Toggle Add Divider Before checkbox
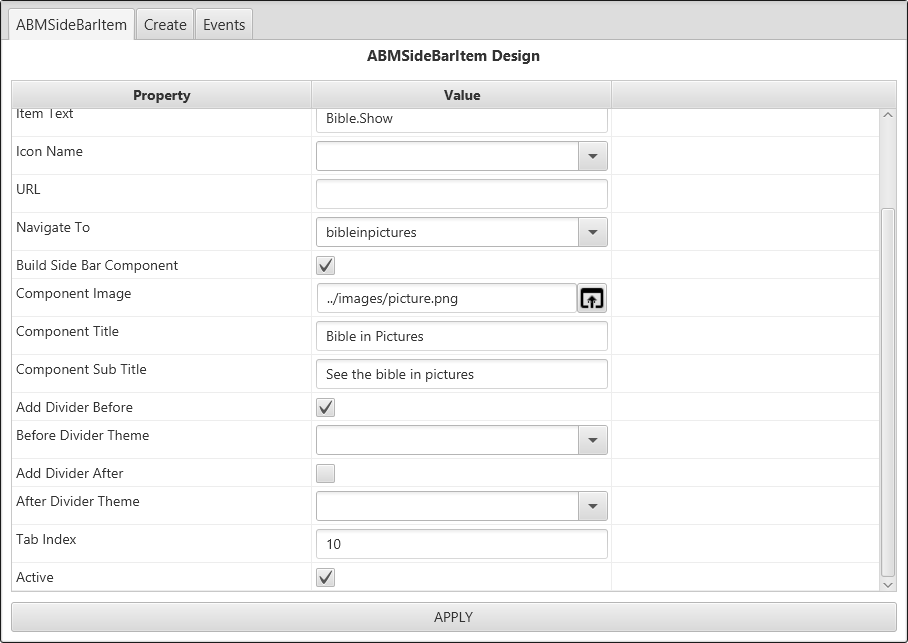The height and width of the screenshot is (643, 908). tap(325, 407)
